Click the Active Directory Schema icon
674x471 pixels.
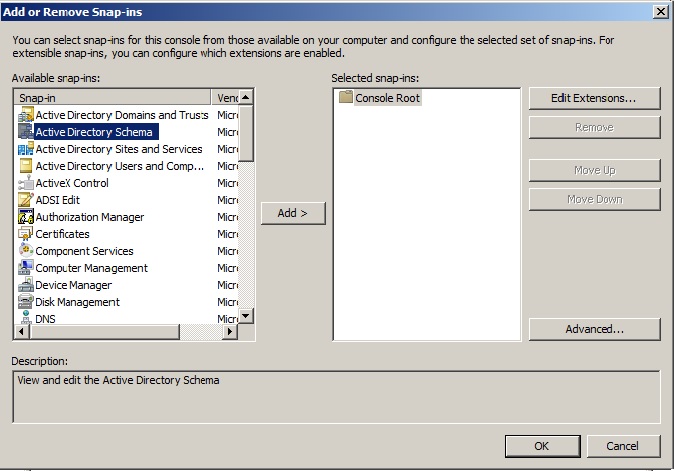[26, 132]
